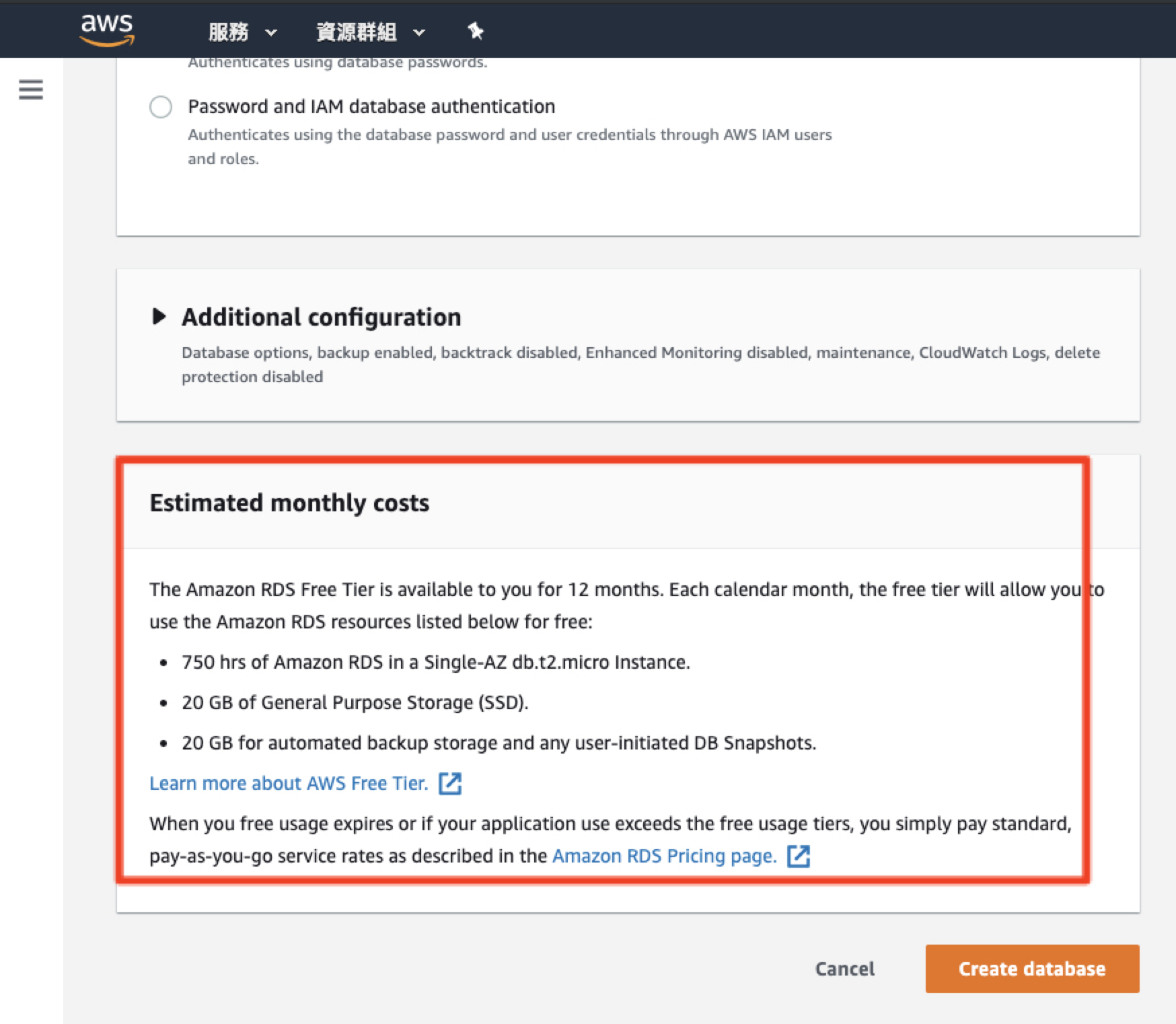The height and width of the screenshot is (1024, 1176).
Task: Click the Create database button
Action: click(1032, 969)
